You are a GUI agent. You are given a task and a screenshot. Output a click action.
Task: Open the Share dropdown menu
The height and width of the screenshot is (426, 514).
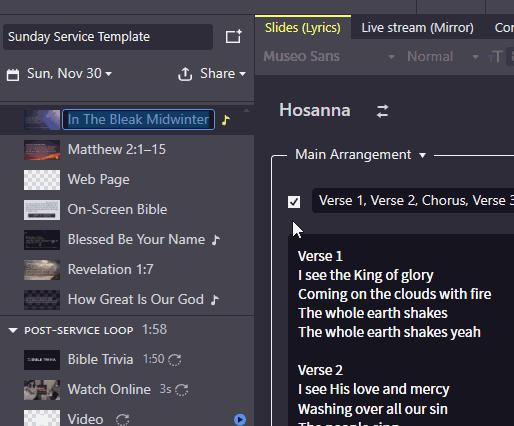pos(223,74)
